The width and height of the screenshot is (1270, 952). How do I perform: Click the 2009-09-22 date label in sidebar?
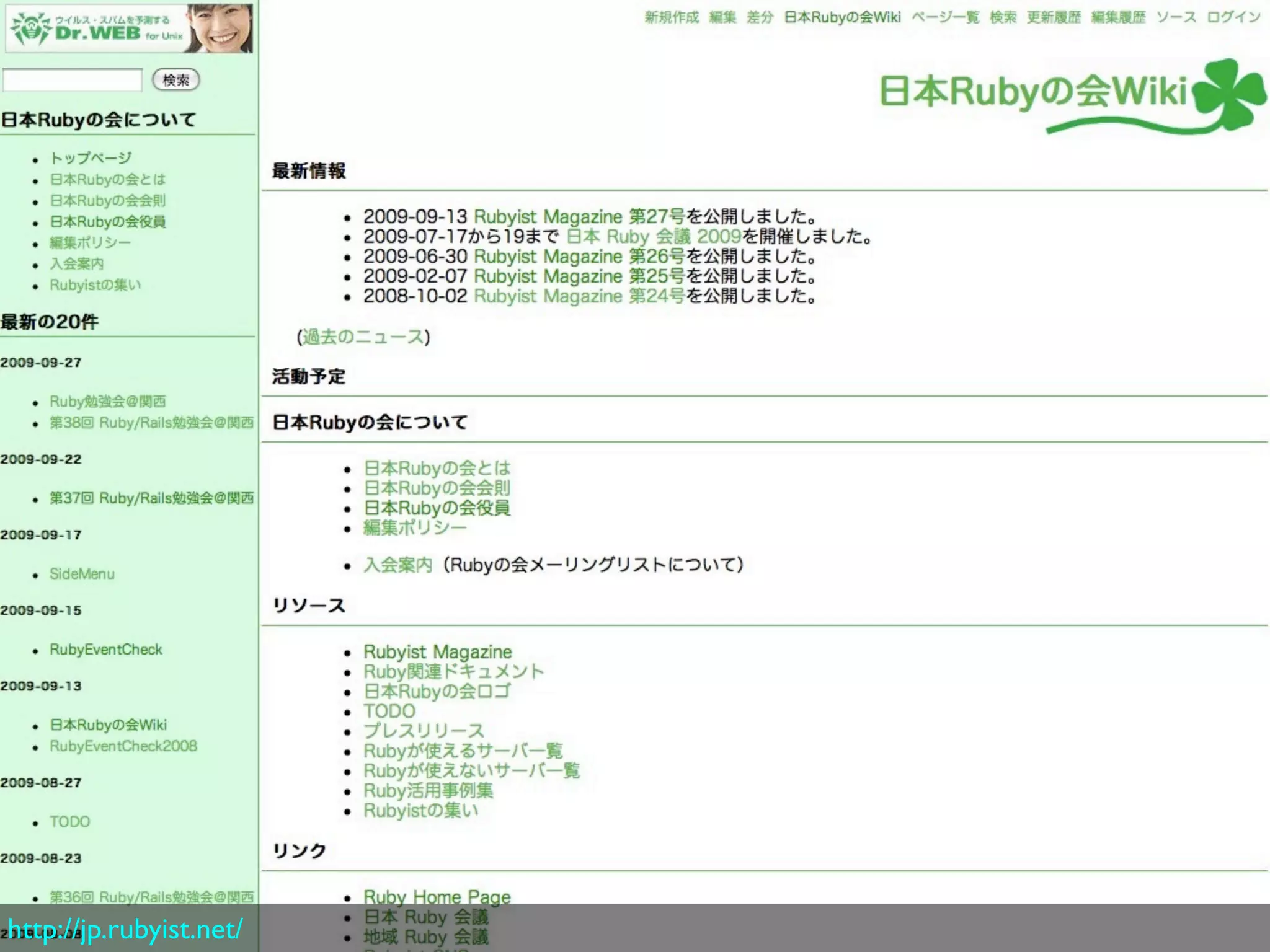click(41, 459)
